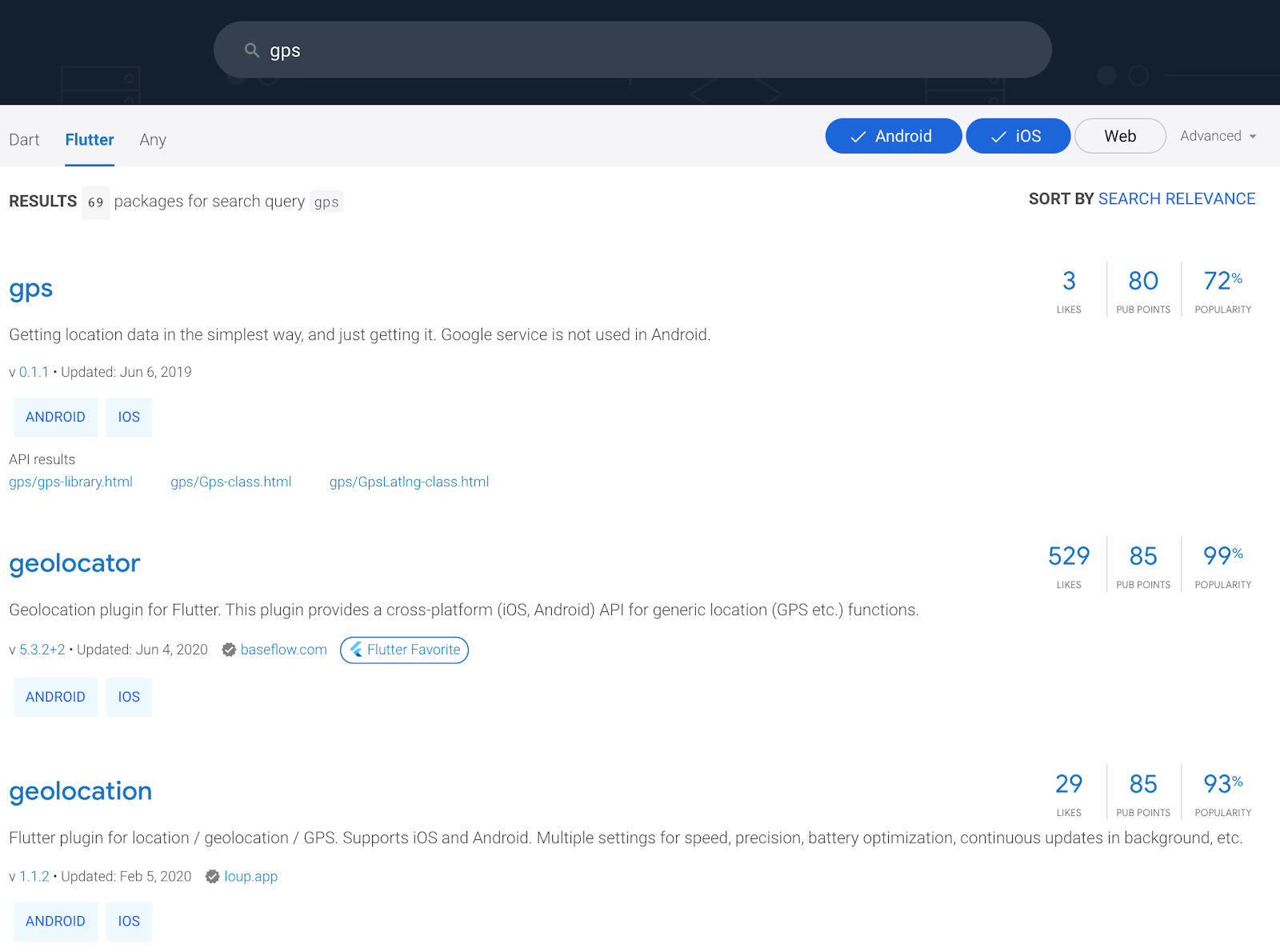This screenshot has width=1280, height=952.
Task: Toggle the Android platform filter
Action: [x=893, y=136]
